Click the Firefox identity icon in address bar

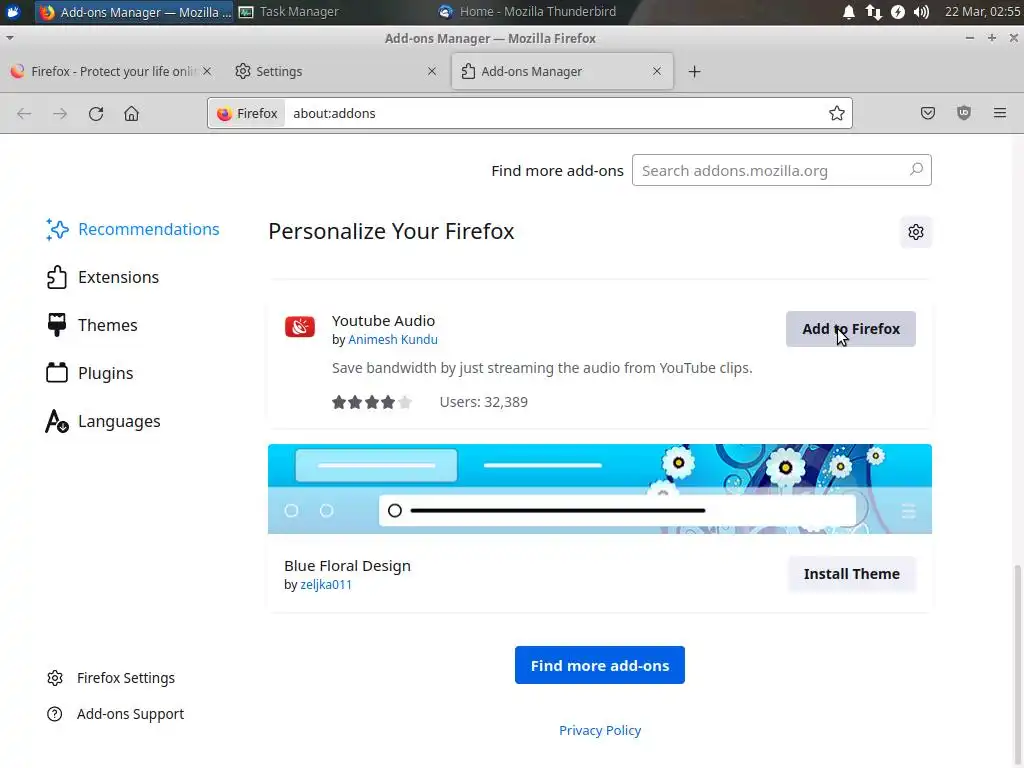[x=248, y=114]
